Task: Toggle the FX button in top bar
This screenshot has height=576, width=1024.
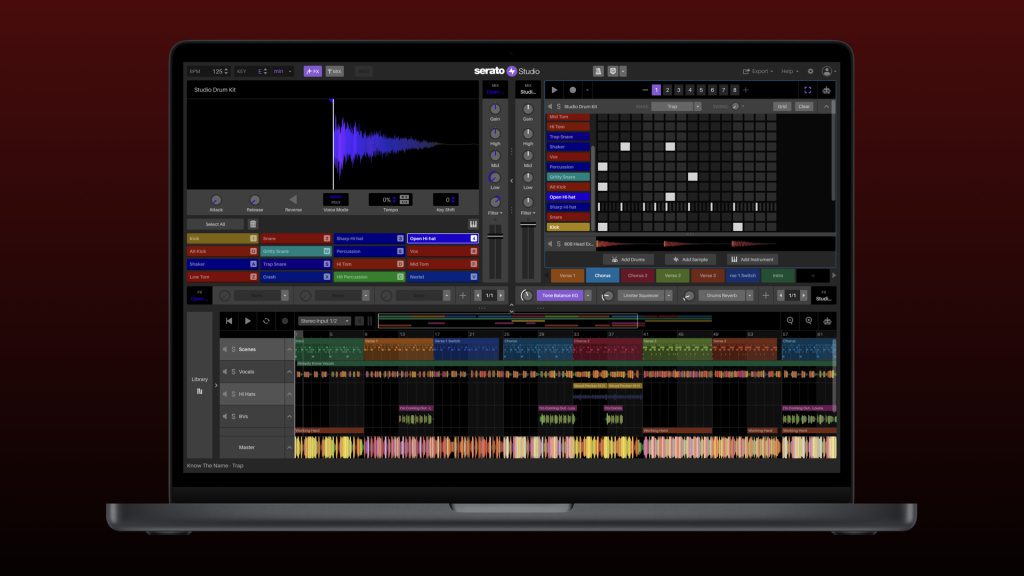Action: [x=313, y=71]
